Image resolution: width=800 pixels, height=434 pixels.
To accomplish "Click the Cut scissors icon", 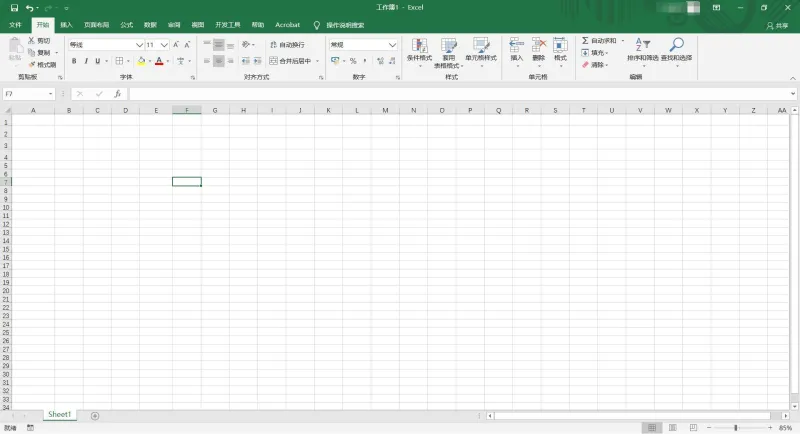I will point(31,40).
